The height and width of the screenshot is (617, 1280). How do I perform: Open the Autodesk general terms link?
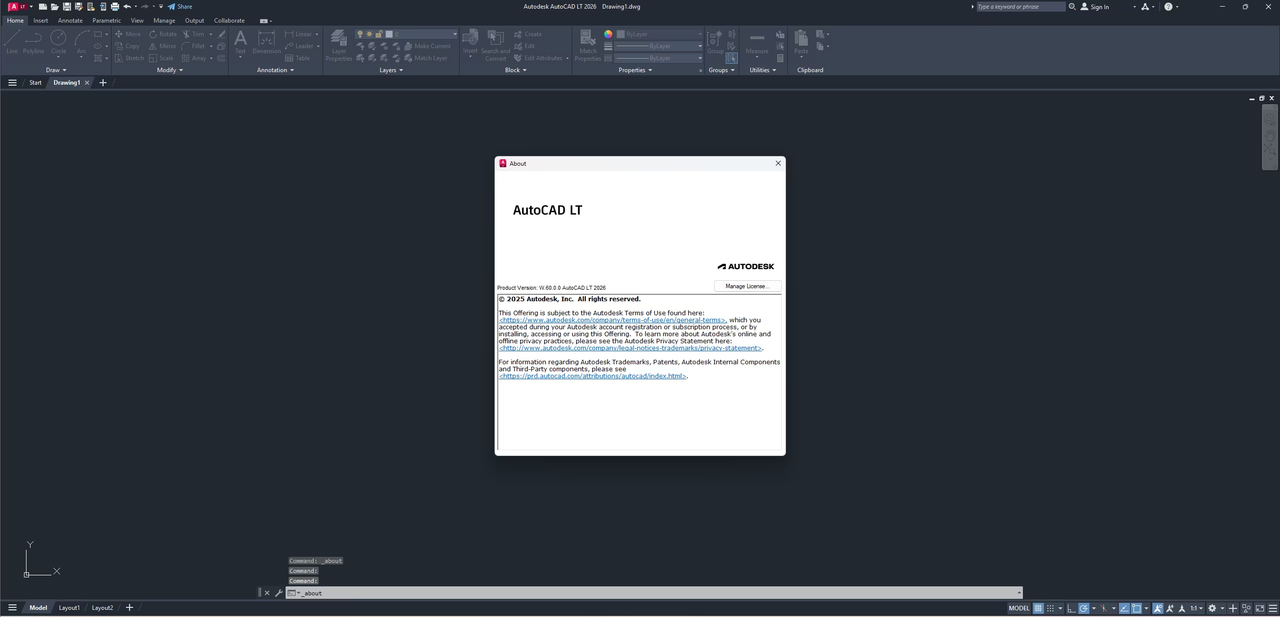pyautogui.click(x=612, y=320)
